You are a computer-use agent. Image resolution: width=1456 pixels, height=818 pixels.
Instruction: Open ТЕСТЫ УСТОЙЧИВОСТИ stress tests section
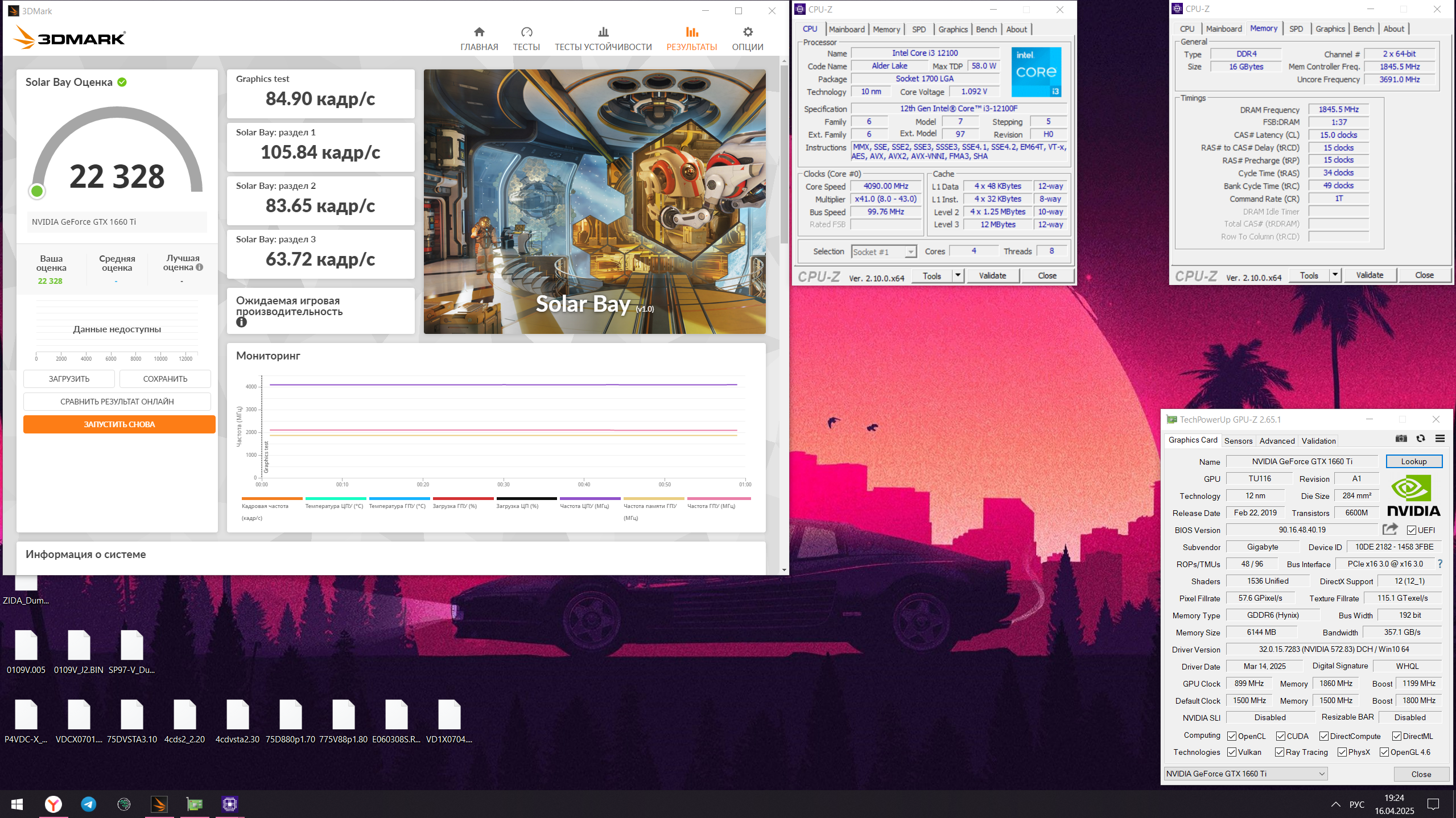(x=603, y=39)
